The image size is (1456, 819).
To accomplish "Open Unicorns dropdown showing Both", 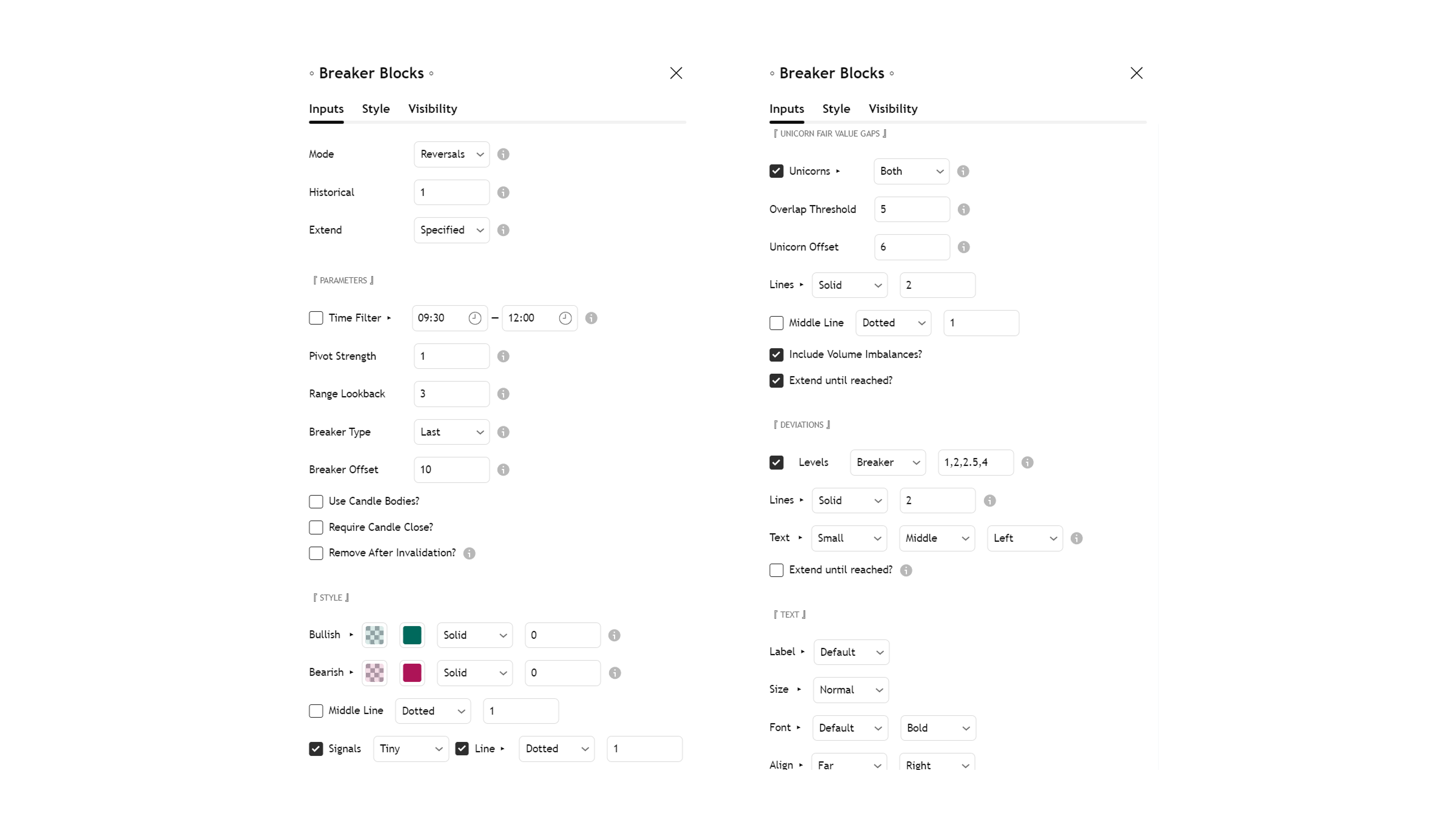I will coord(911,171).
